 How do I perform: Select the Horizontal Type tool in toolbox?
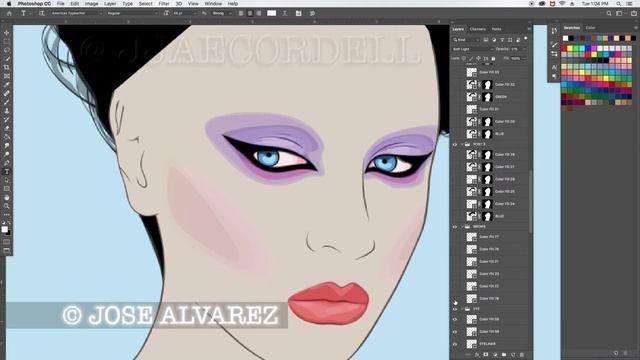click(7, 171)
